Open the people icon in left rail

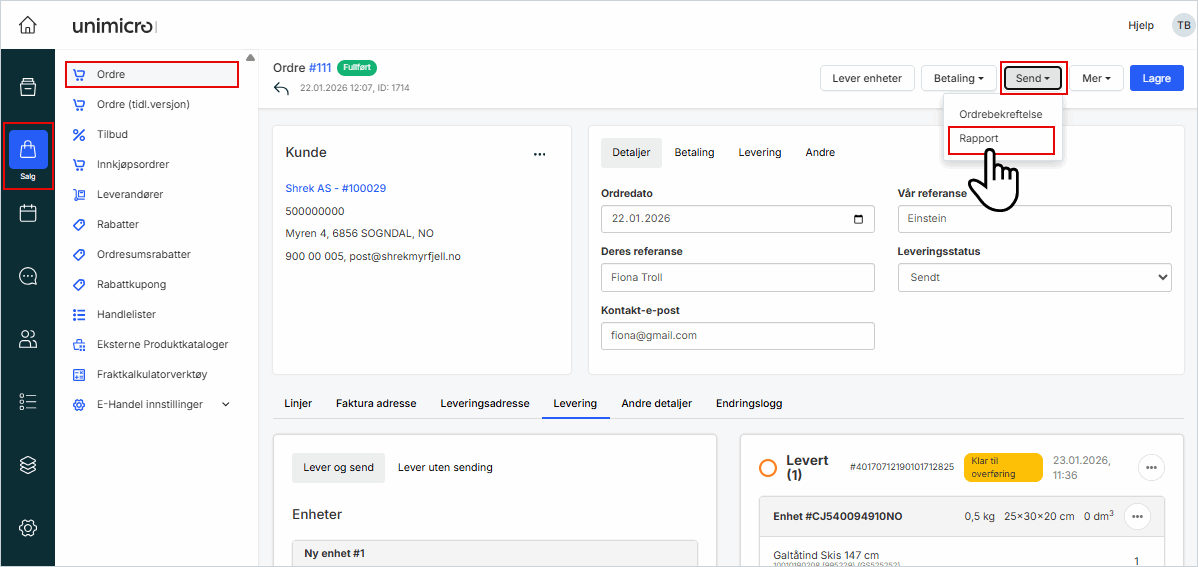tap(28, 339)
